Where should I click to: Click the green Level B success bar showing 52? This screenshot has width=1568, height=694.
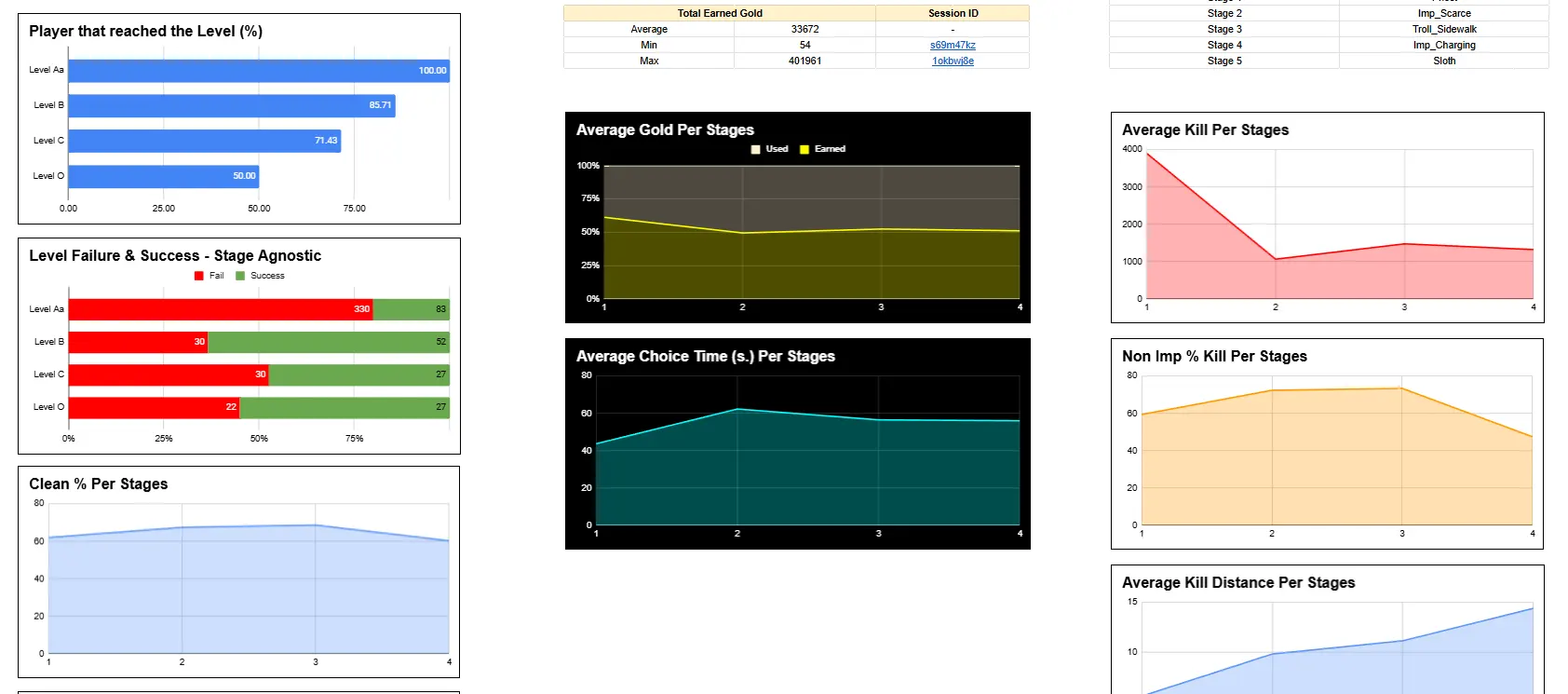pyautogui.click(x=328, y=342)
